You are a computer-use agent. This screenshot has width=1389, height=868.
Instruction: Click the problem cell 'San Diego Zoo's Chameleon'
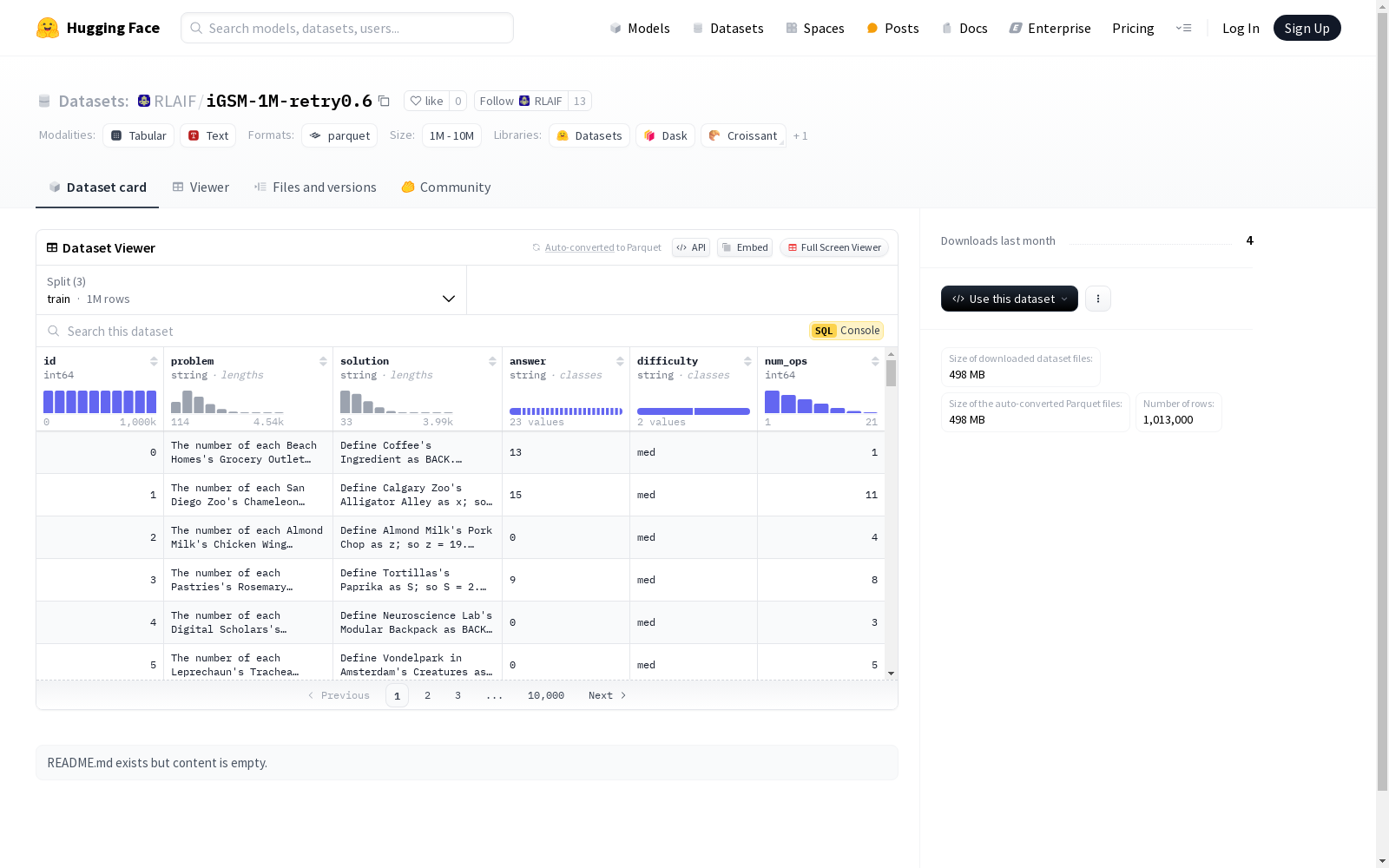[248, 495]
